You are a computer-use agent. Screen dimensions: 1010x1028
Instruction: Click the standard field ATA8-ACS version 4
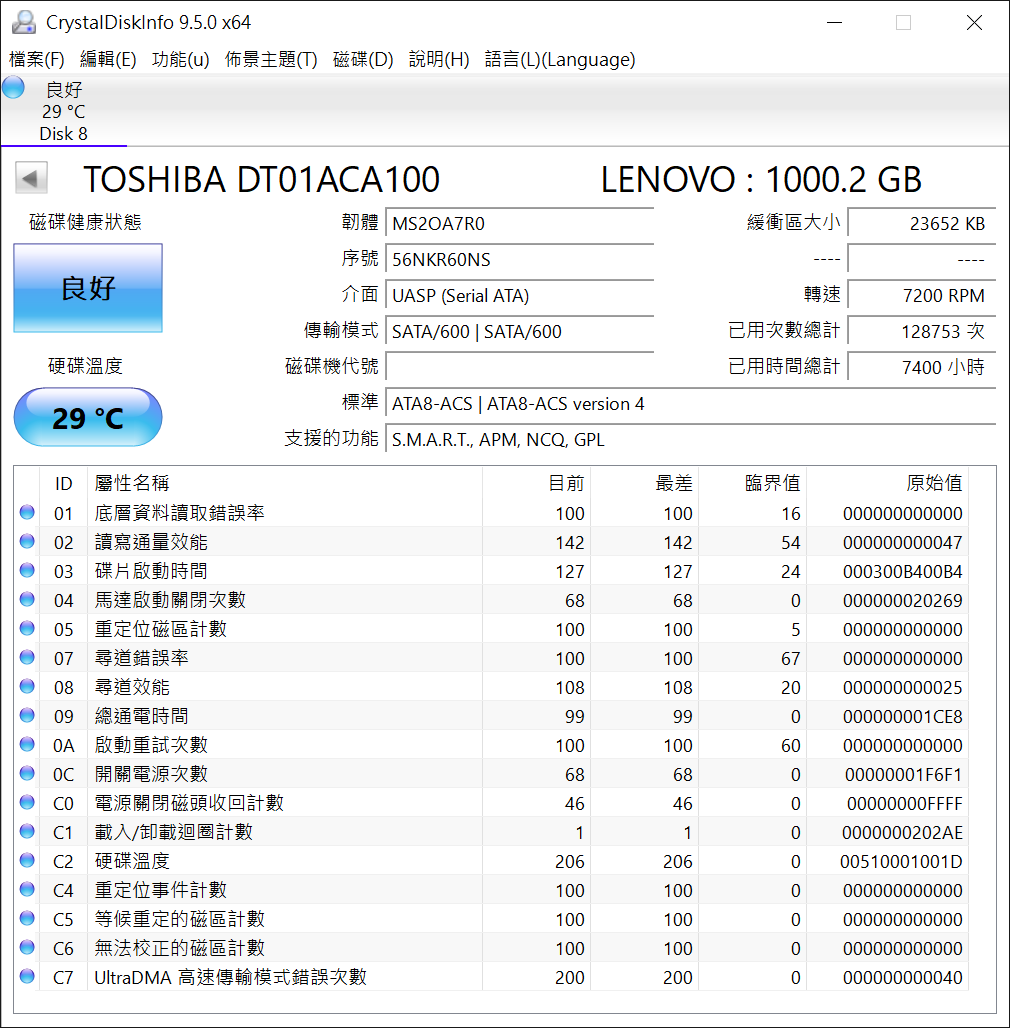(x=691, y=404)
